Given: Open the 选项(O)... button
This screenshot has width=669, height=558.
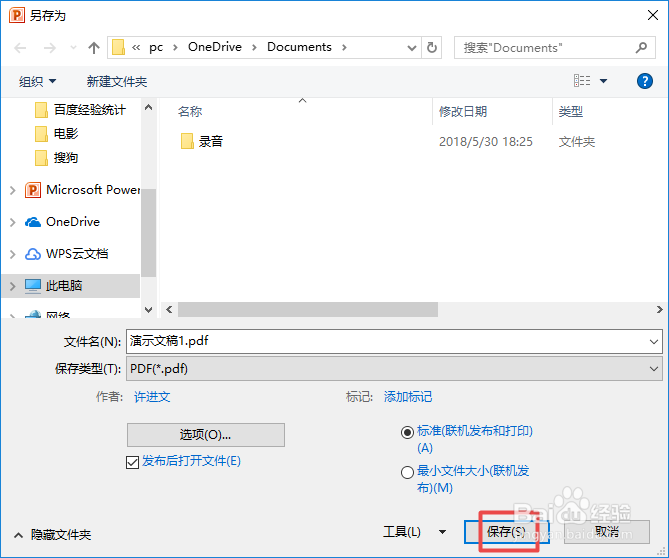Looking at the screenshot, I should click(206, 435).
